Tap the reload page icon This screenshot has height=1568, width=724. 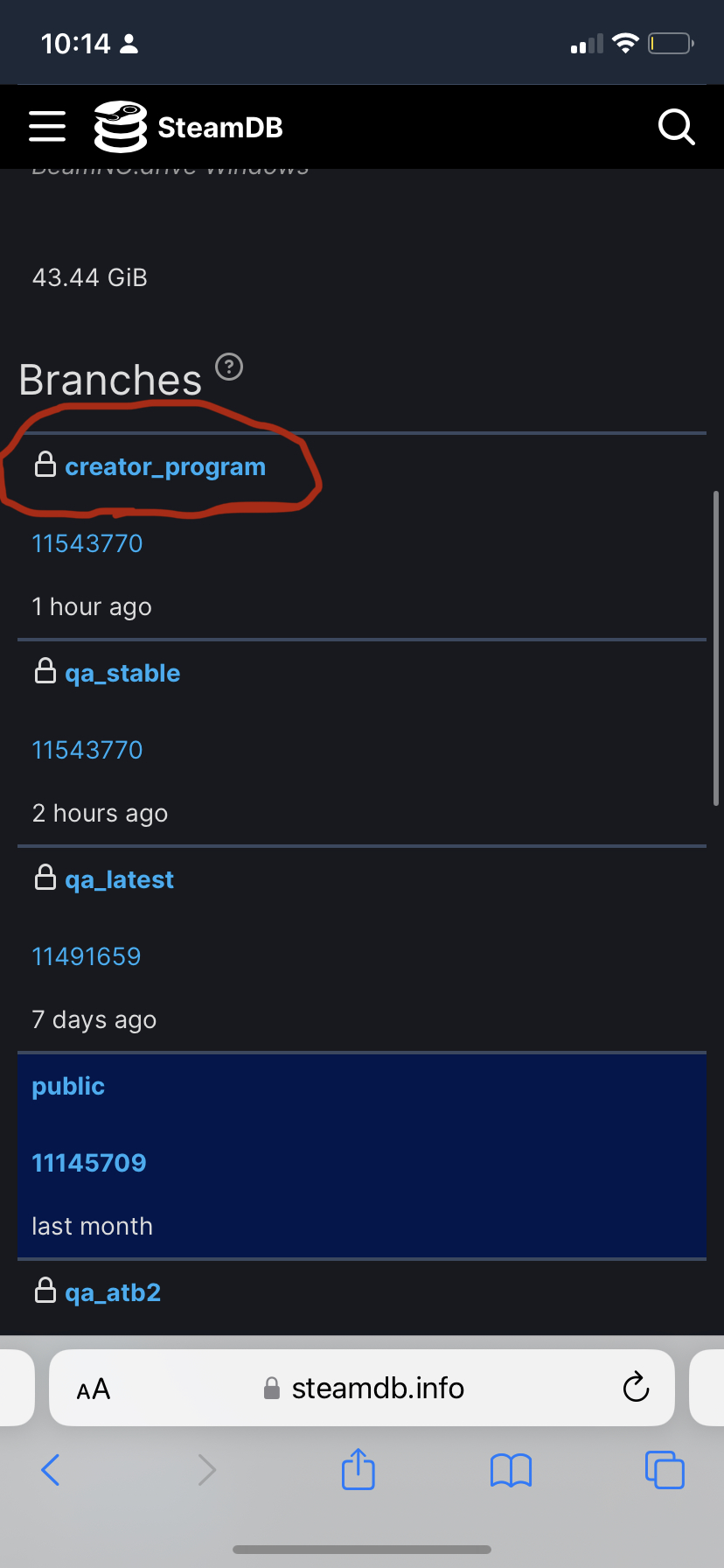(x=636, y=1388)
